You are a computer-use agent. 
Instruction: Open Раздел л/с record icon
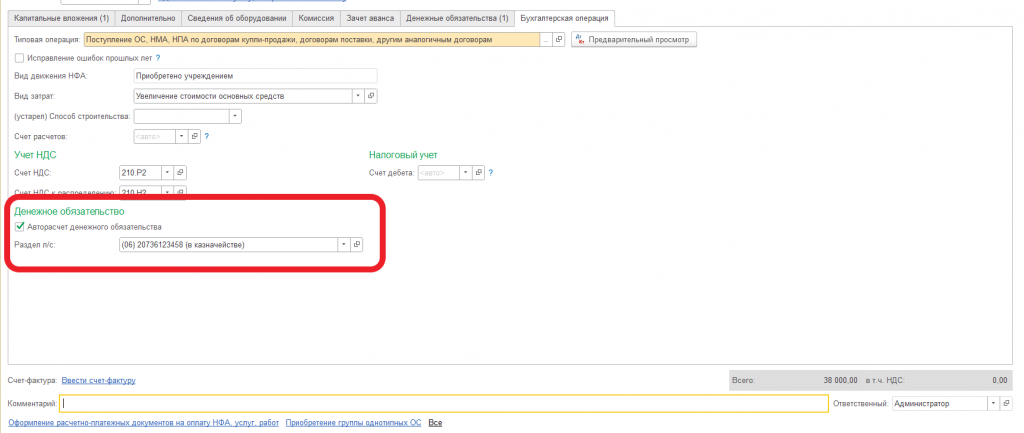pos(357,244)
